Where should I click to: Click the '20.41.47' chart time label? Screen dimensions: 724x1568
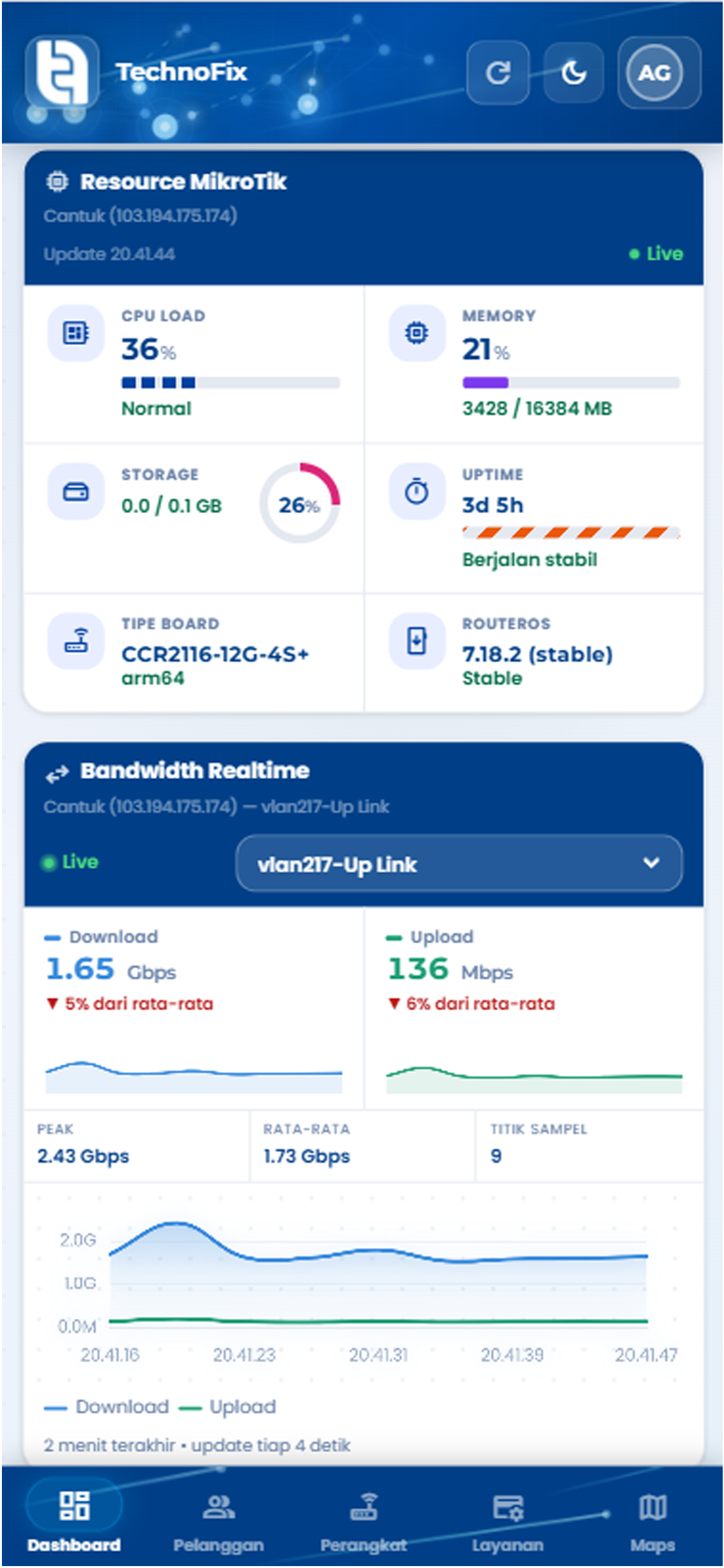(646, 1355)
